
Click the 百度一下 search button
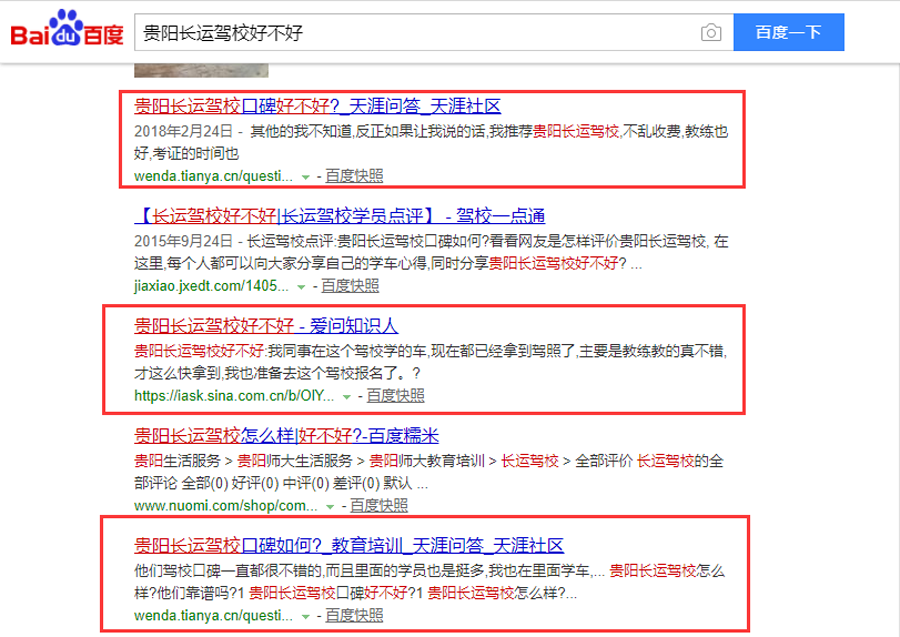coord(788,32)
